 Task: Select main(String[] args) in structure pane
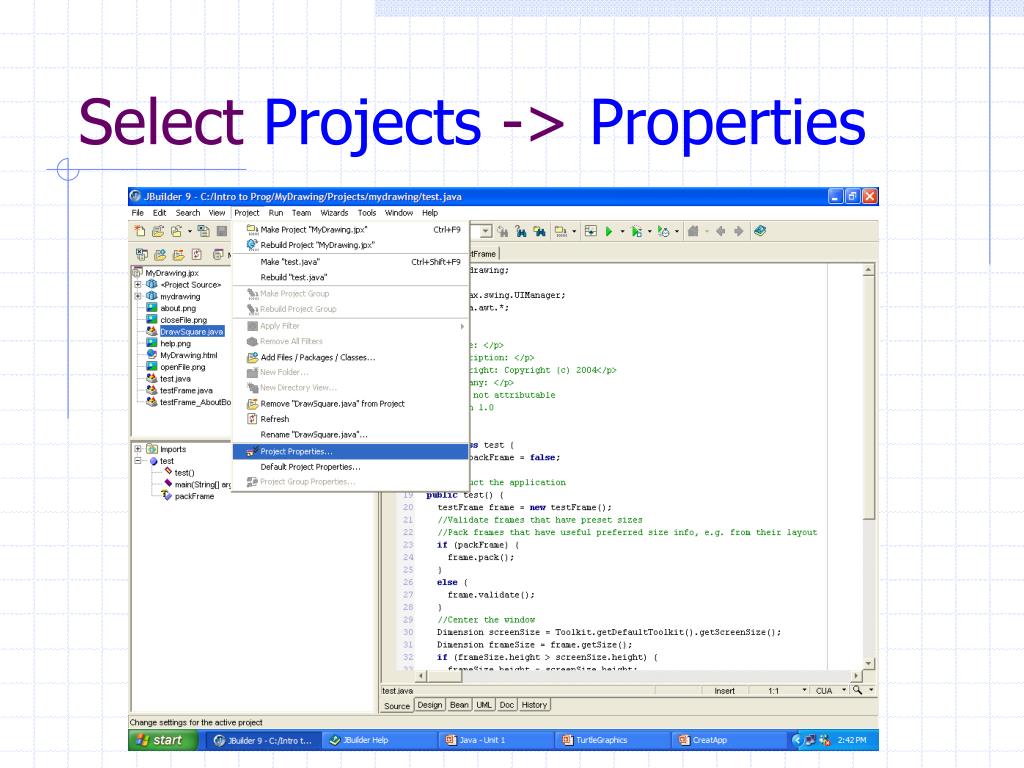coord(202,485)
